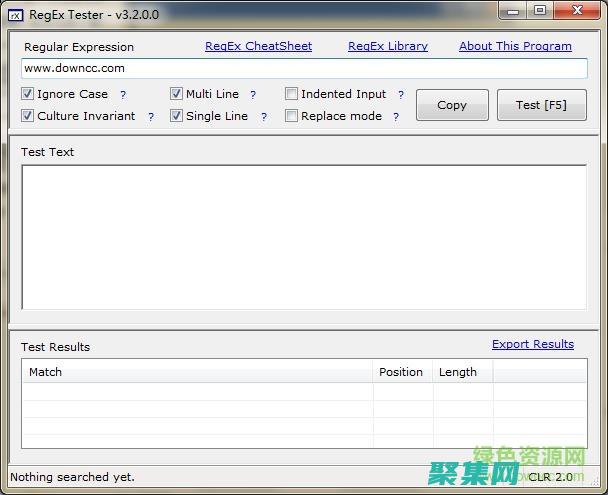Open the RegEx Library link

tap(387, 46)
